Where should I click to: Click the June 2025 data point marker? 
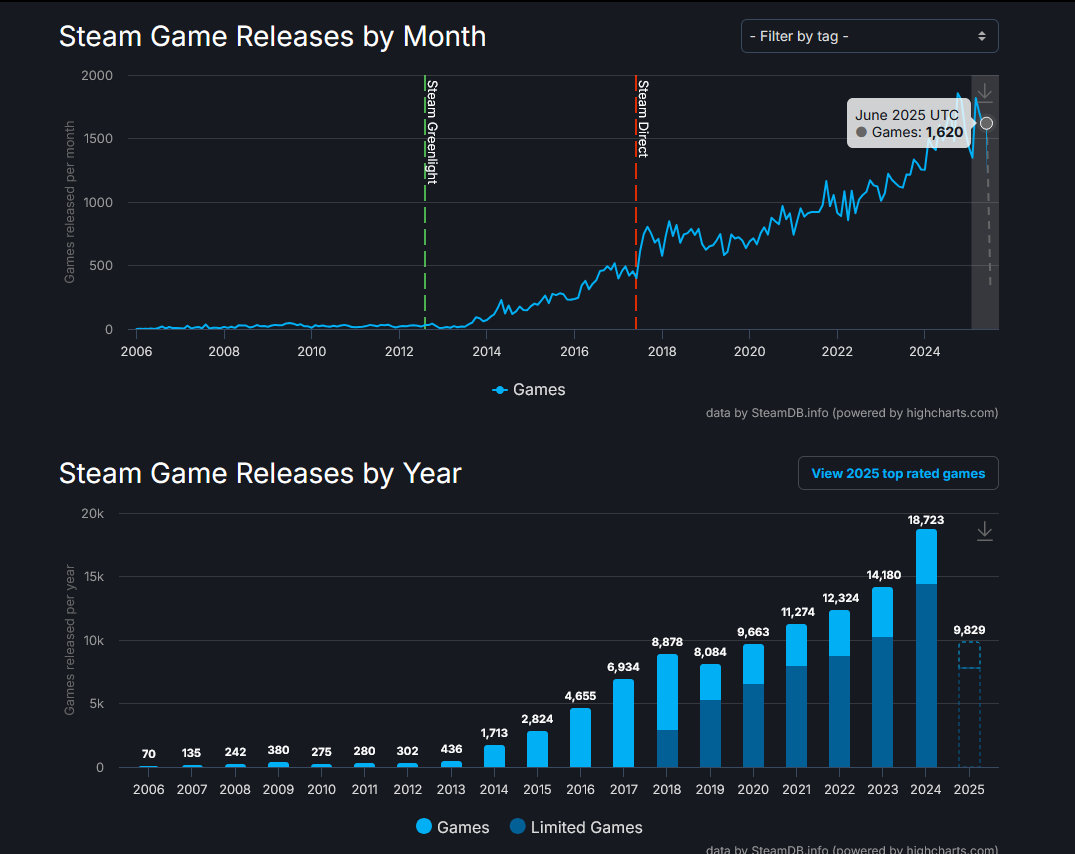coord(986,123)
